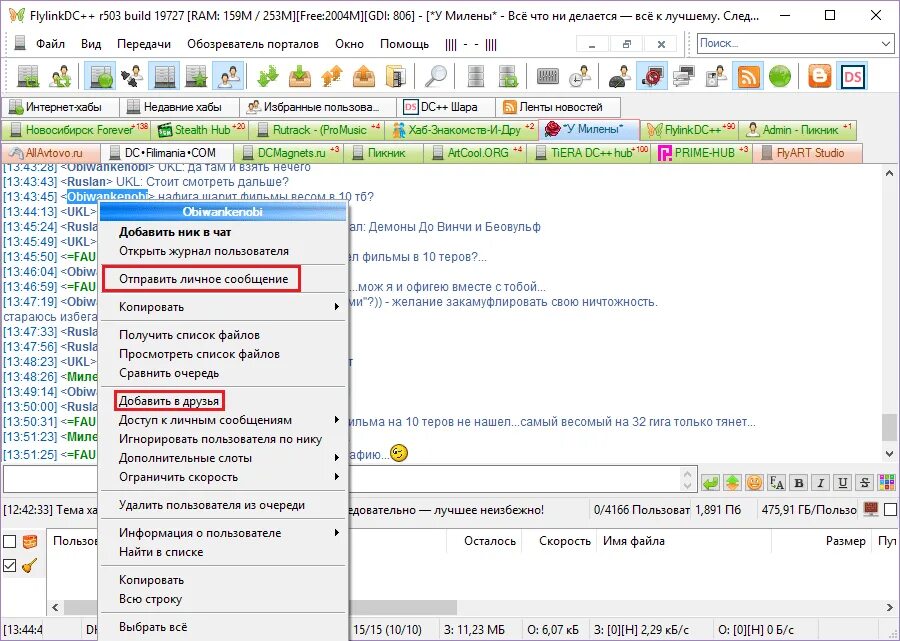Click the green send message arrow button
Viewport: 900px width, 641px height.
(711, 483)
